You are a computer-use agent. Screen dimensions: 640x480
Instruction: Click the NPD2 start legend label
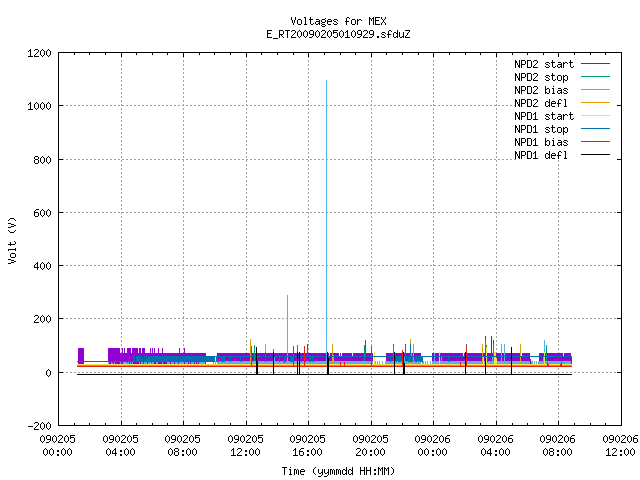click(x=544, y=64)
